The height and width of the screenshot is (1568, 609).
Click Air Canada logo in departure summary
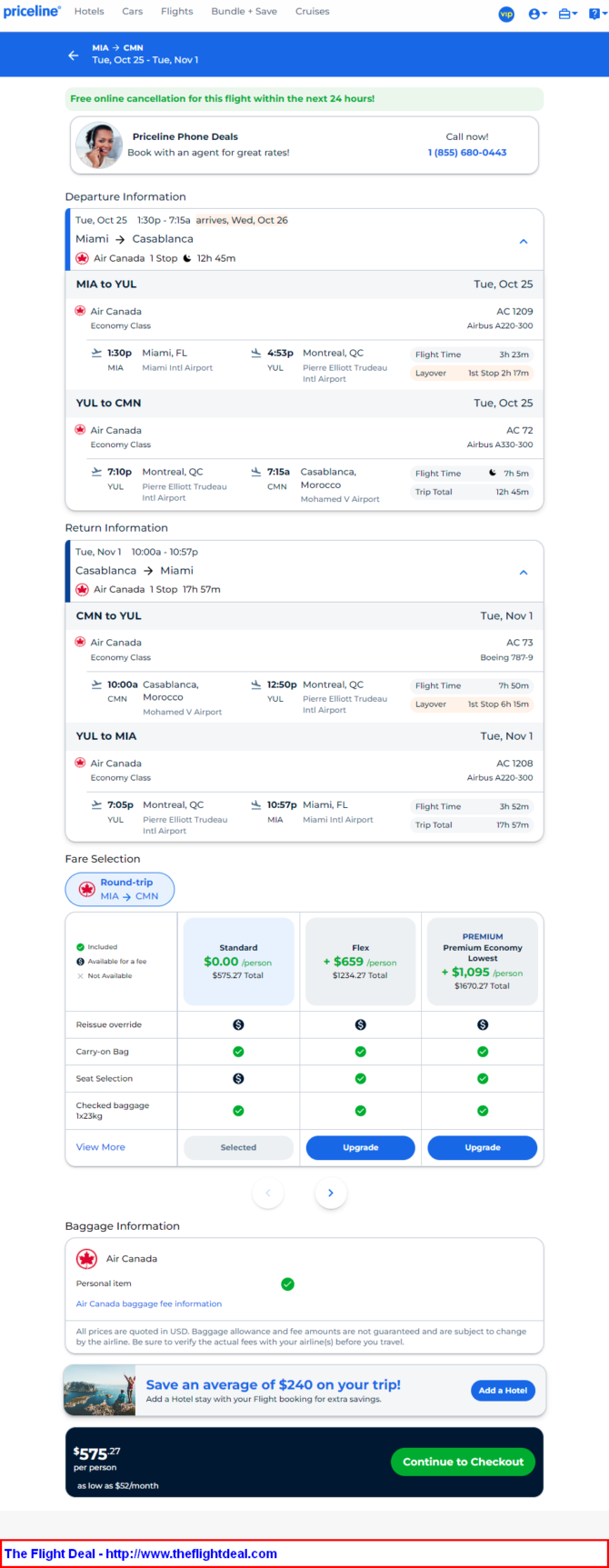(82, 258)
